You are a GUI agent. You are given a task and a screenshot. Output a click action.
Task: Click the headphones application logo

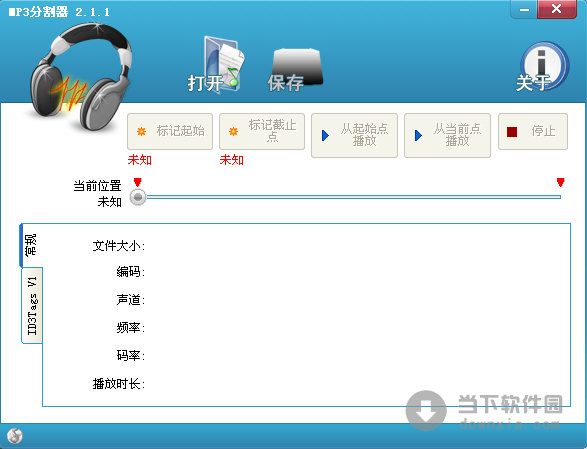pos(80,77)
